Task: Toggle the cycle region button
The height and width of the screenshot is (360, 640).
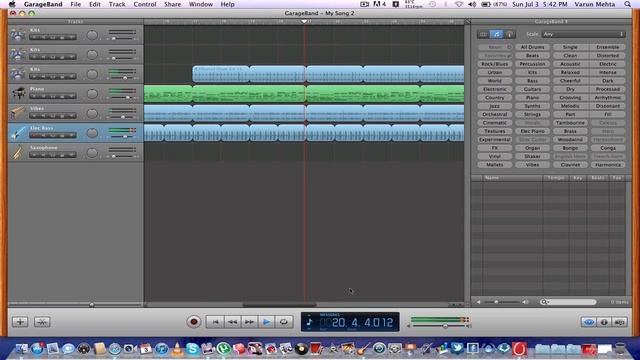Action: (284, 322)
